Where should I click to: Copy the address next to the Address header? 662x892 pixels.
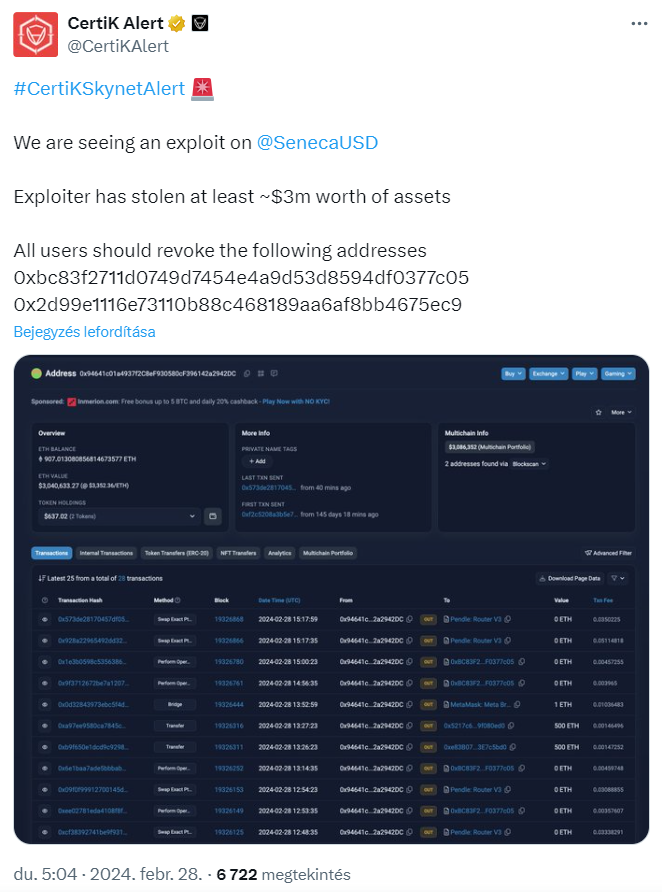247,374
